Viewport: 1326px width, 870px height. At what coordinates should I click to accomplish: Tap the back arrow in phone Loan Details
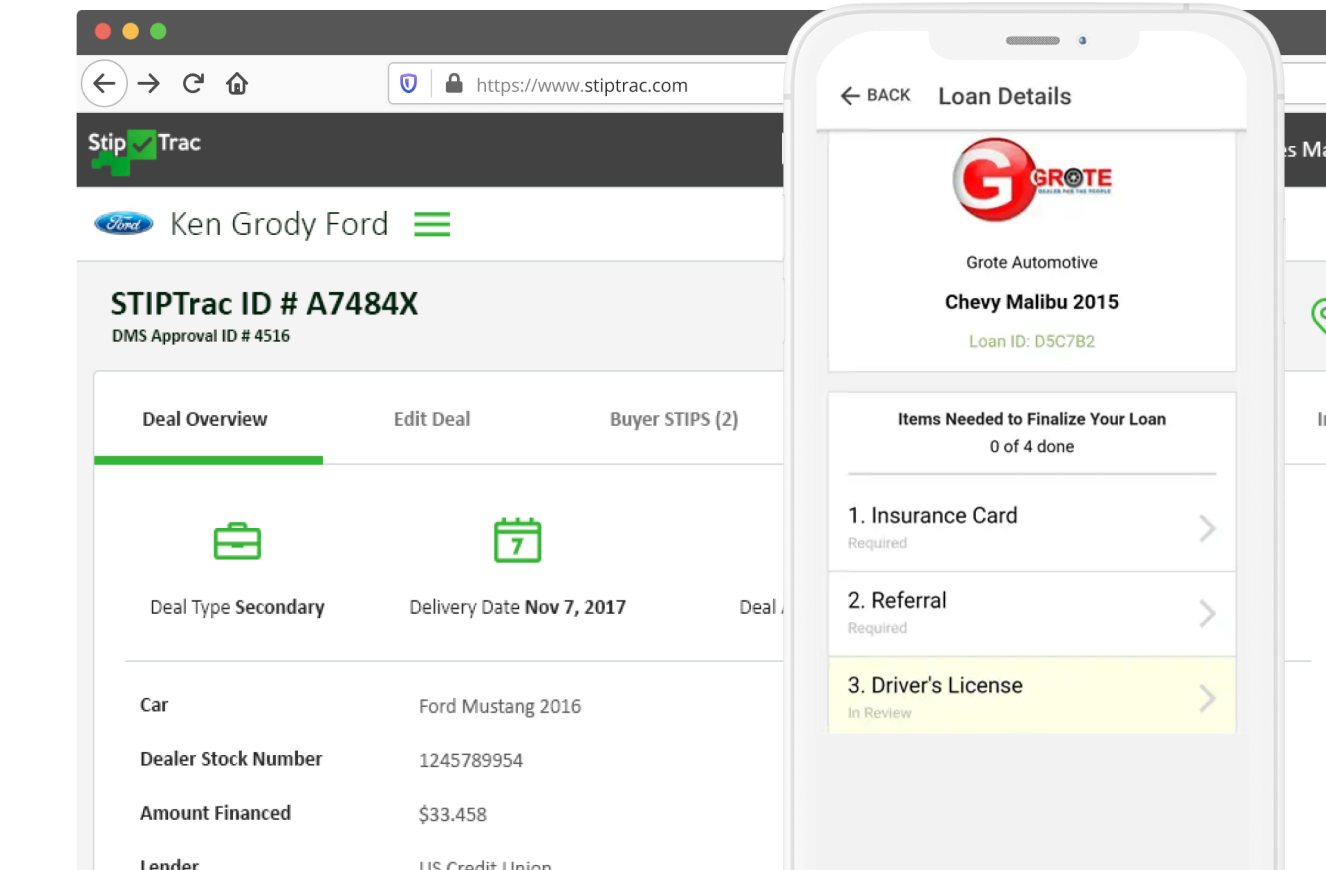tap(850, 96)
